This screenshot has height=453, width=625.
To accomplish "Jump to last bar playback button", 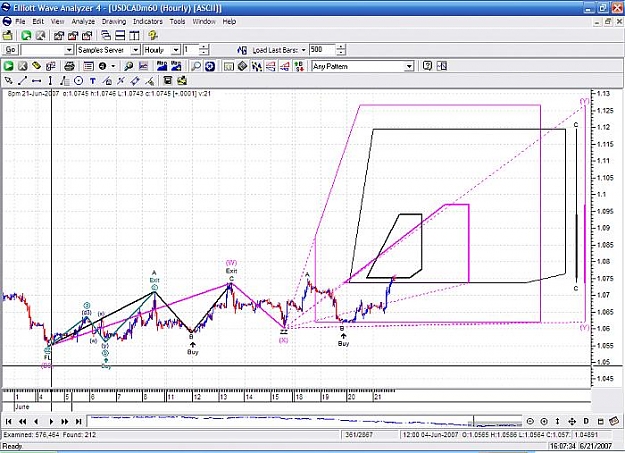I will coord(79,421).
